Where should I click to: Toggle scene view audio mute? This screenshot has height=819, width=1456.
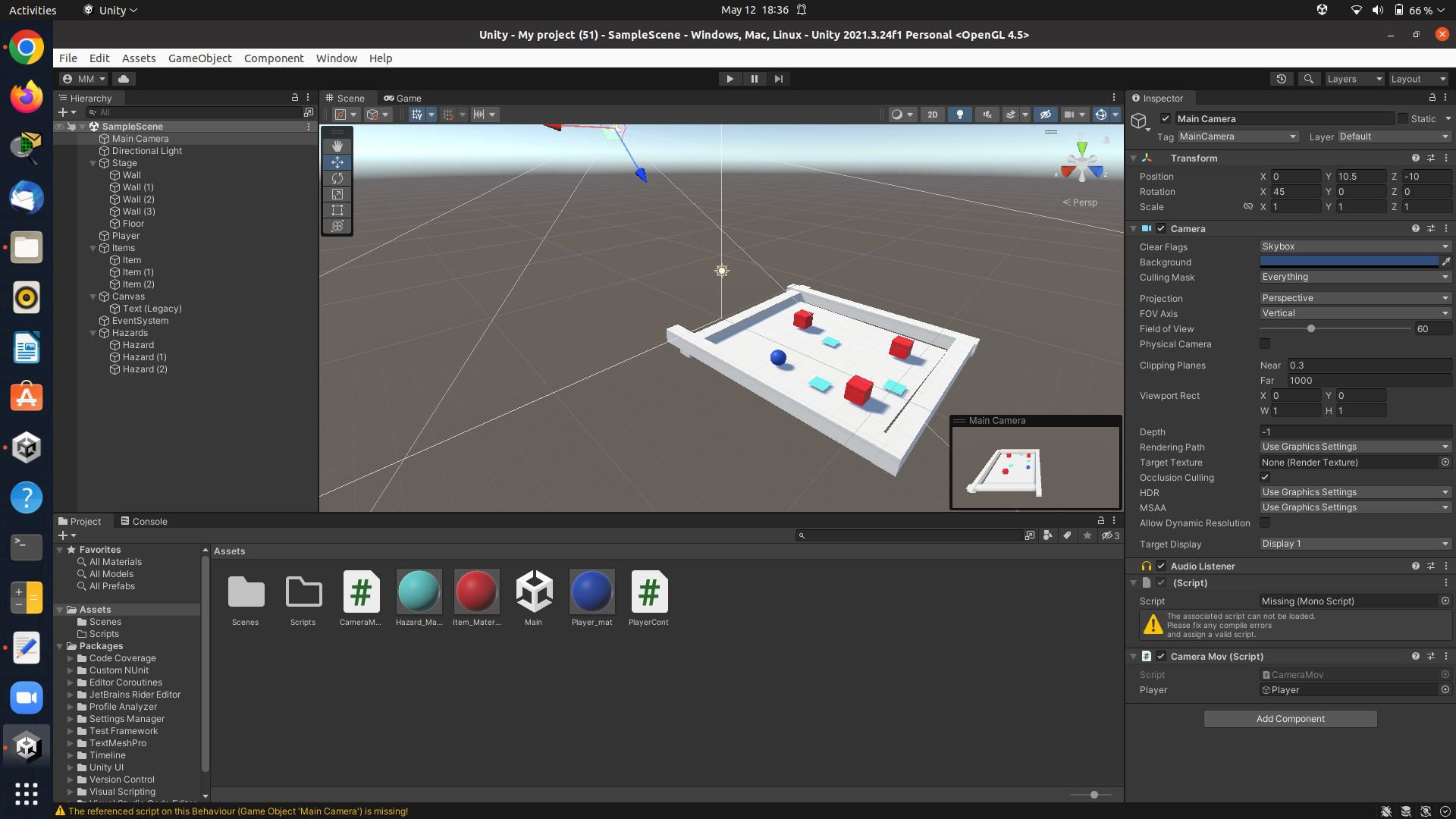[987, 115]
